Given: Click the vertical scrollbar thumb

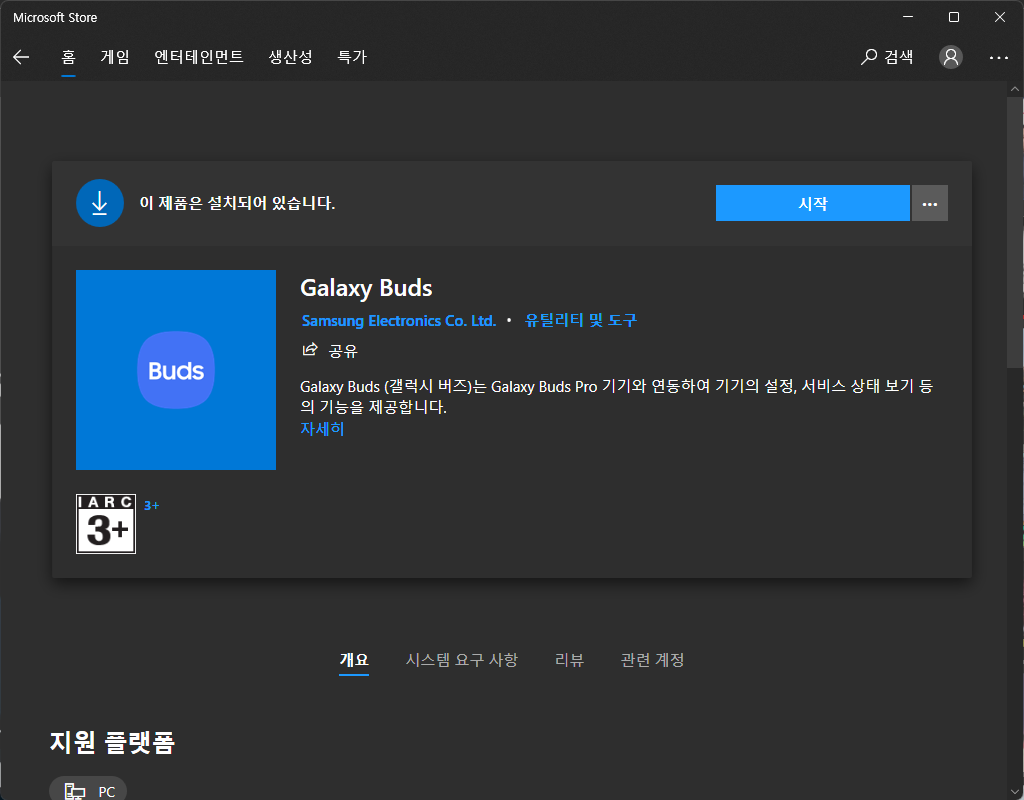Looking at the screenshot, I should pos(1015,232).
